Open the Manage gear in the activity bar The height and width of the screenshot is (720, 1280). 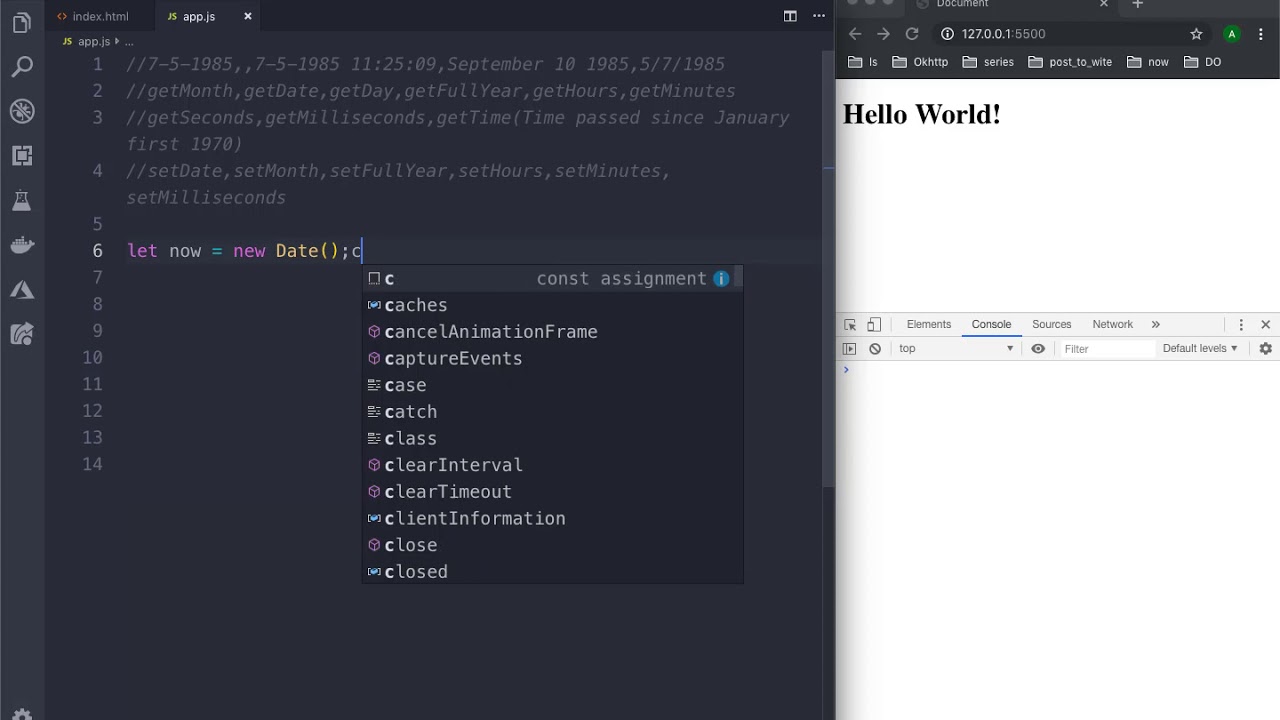pos(22,714)
